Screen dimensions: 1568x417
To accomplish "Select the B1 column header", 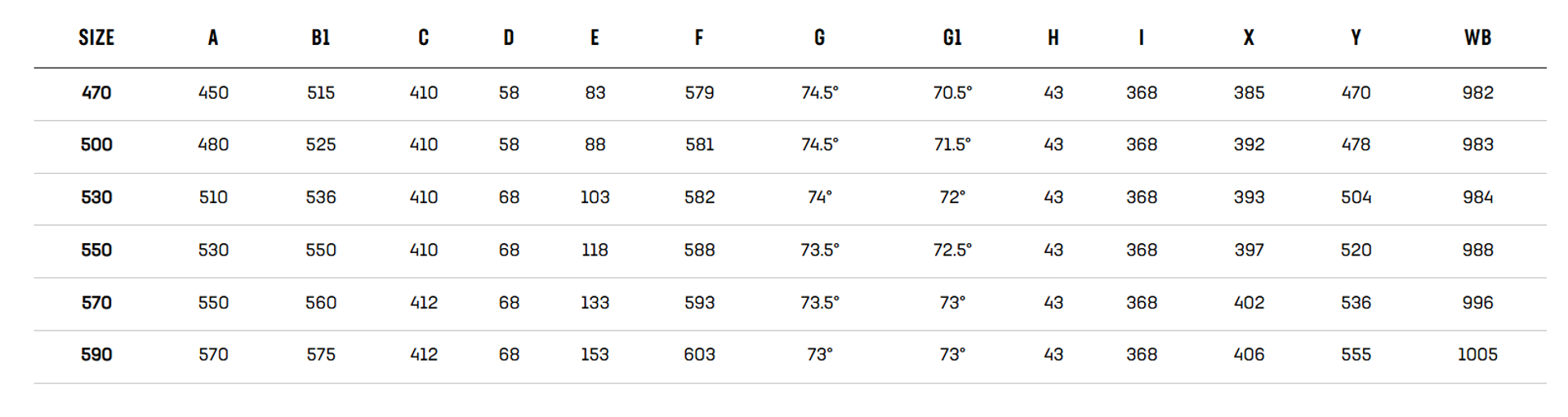I will 321,38.
